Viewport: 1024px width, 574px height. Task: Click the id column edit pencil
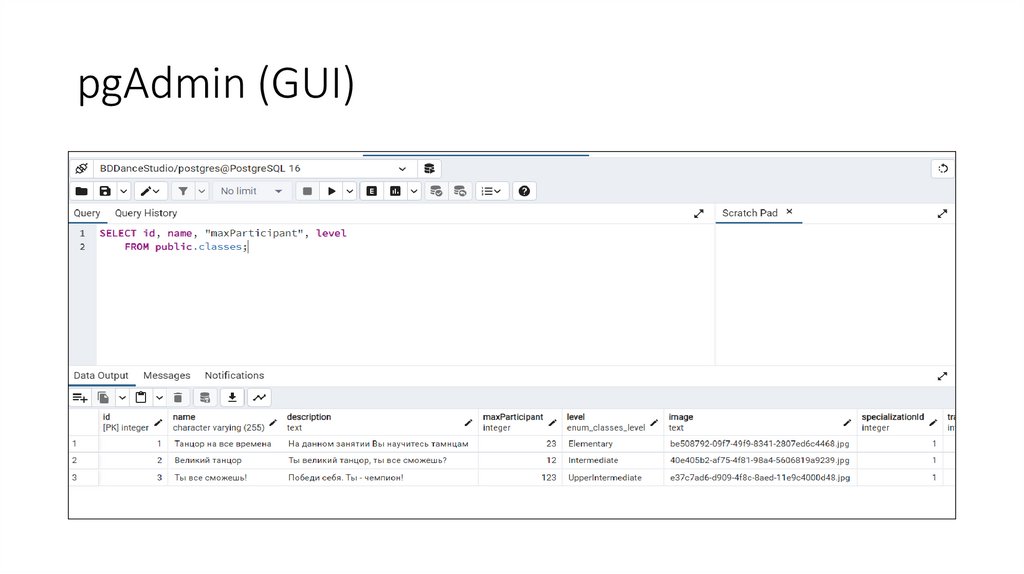[x=158, y=423]
